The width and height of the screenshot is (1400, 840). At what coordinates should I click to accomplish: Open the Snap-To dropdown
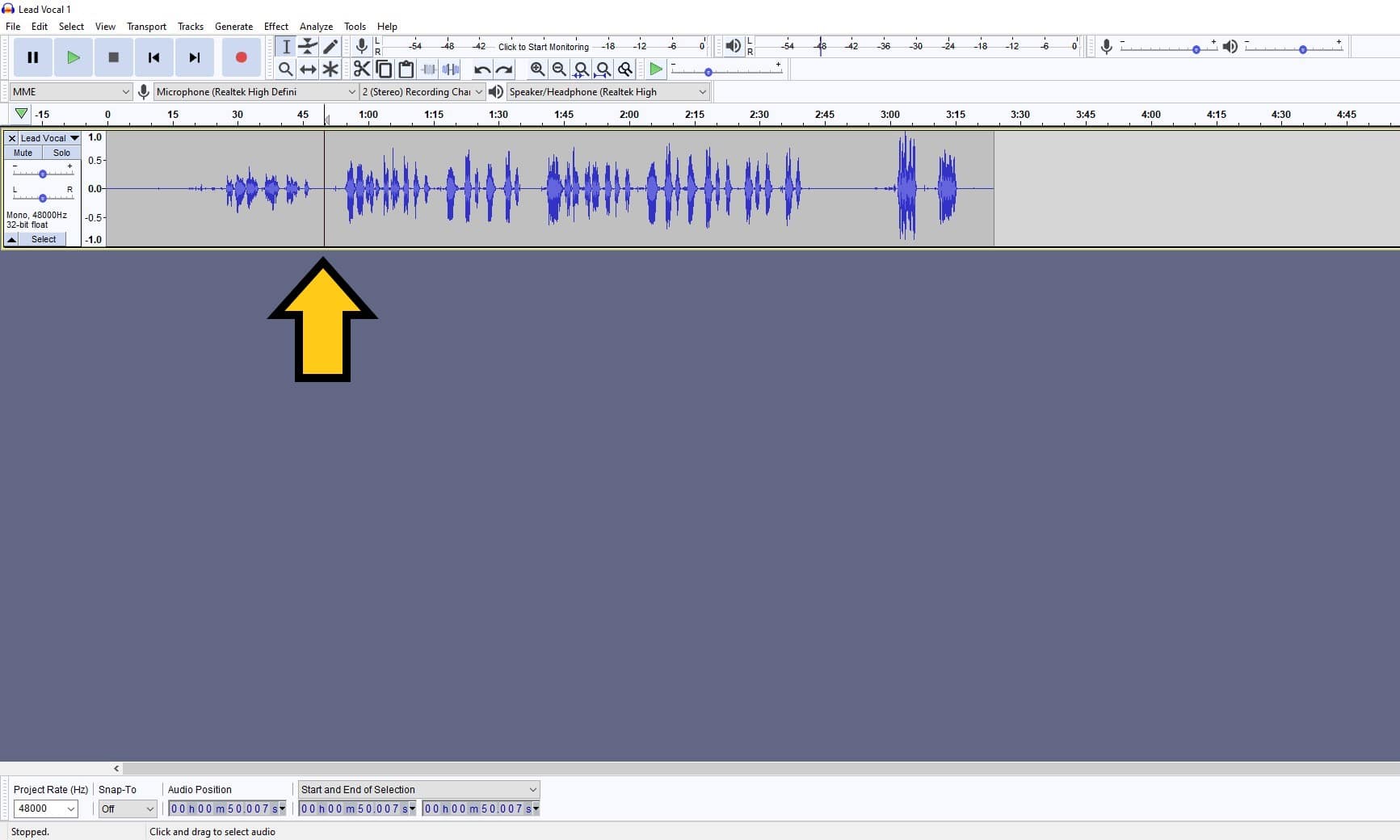[x=127, y=808]
